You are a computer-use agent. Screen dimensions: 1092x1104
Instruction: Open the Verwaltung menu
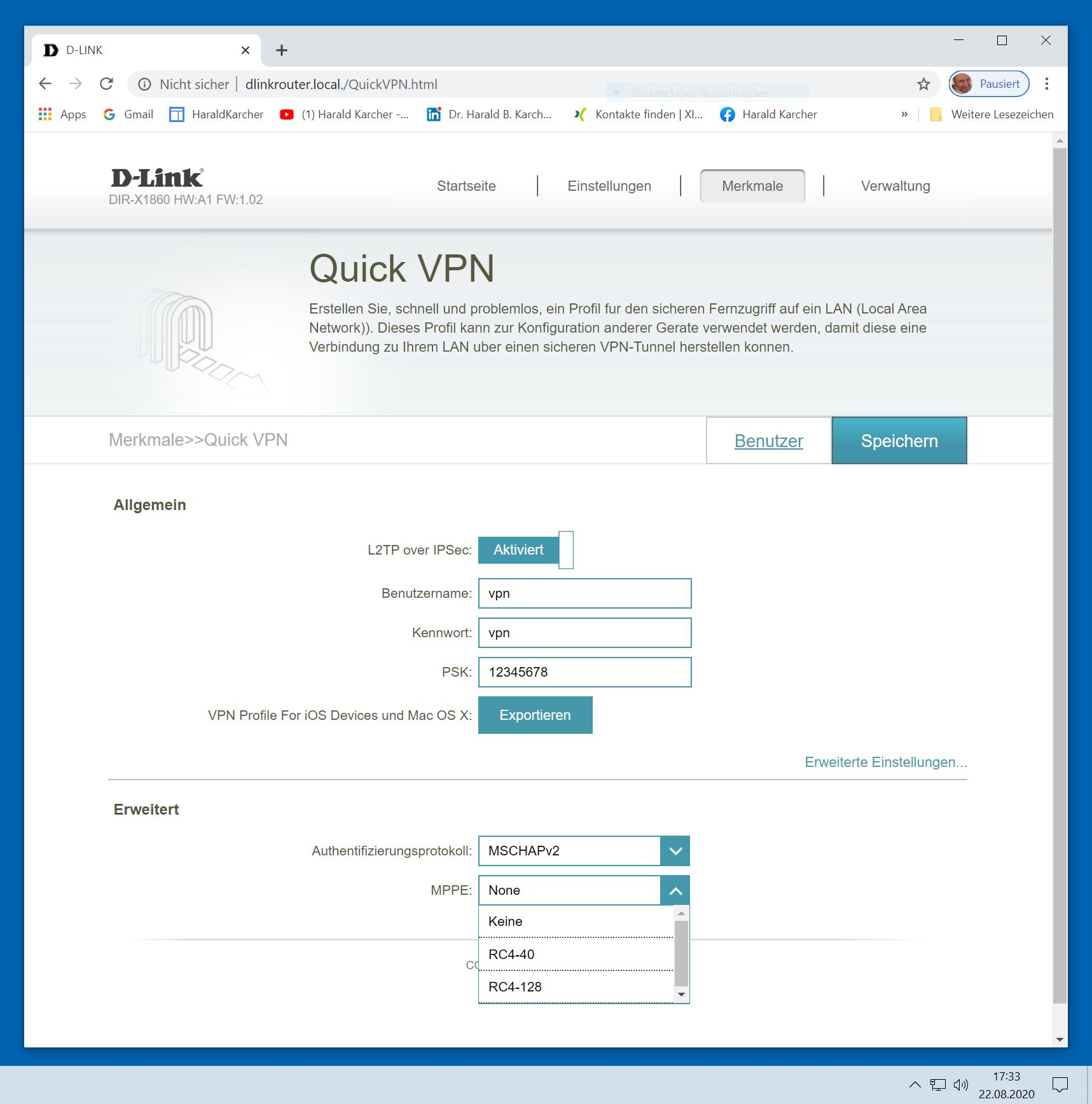[x=895, y=186]
